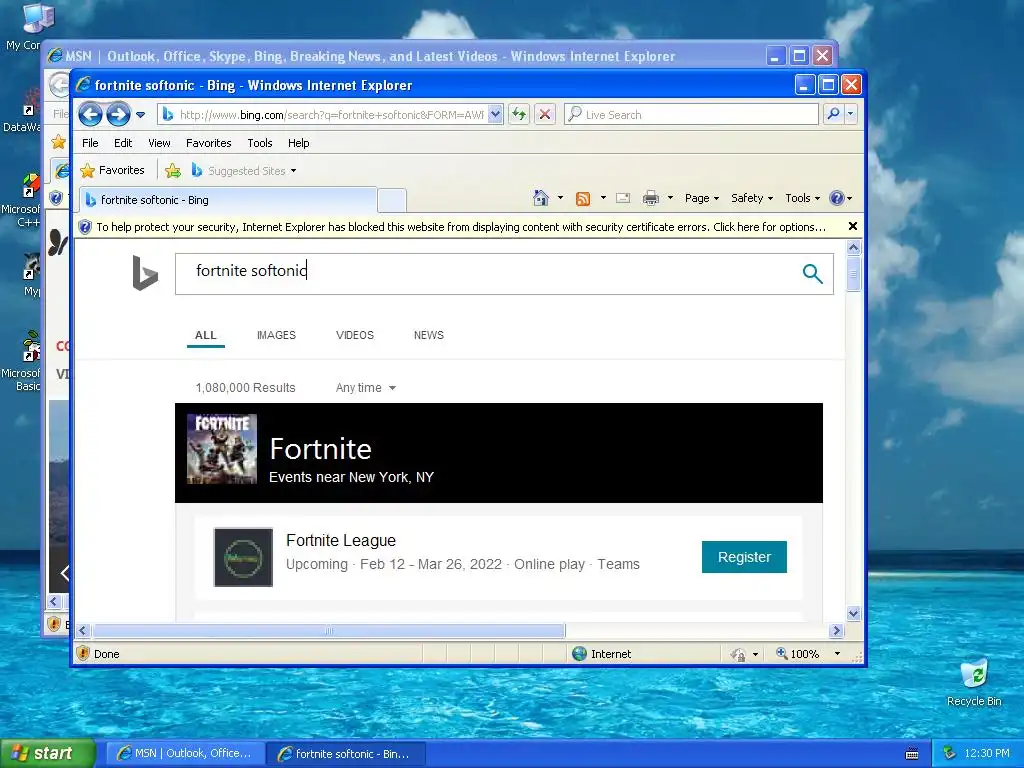Click the 'Fortnite League' title
Viewport: 1024px width, 768px height.
[x=341, y=541]
